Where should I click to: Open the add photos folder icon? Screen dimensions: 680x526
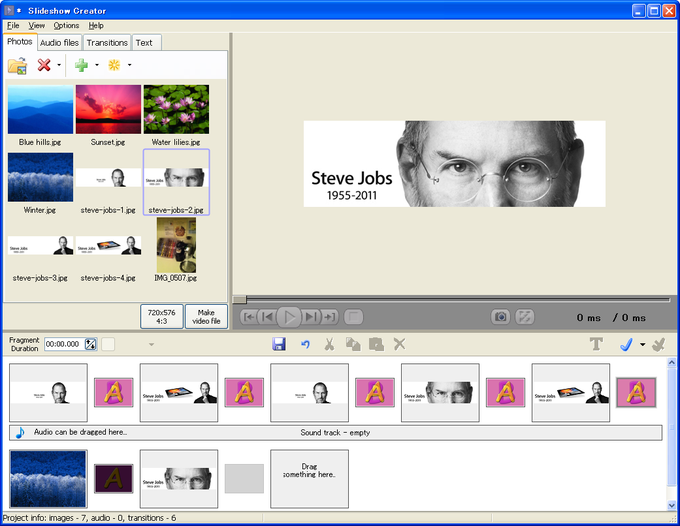coord(17,65)
